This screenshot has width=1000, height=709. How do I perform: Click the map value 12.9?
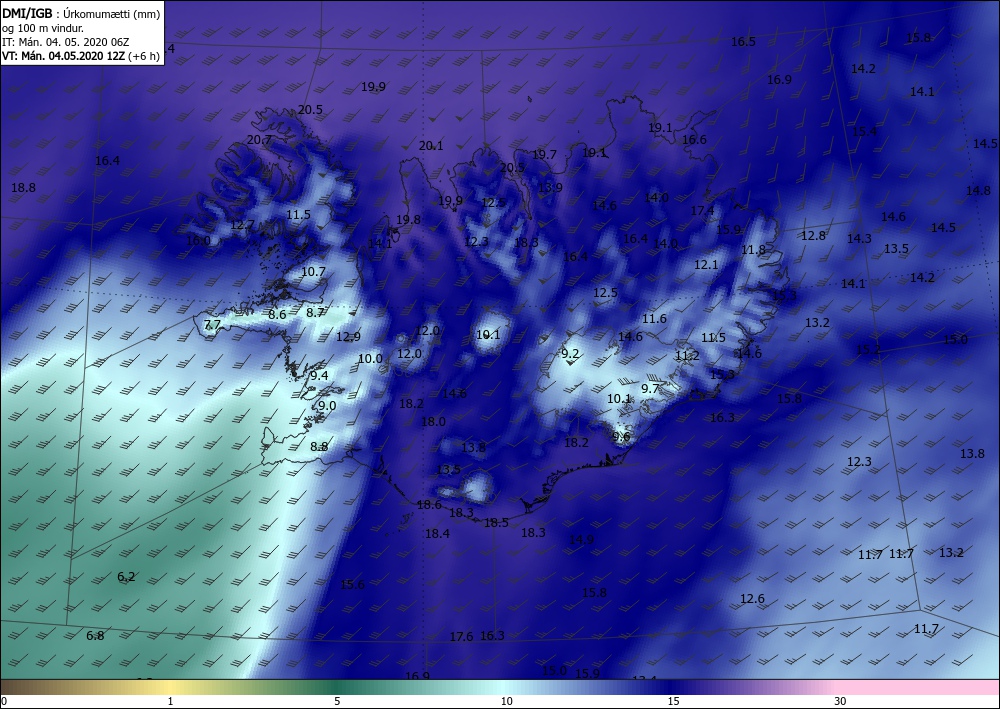click(348, 337)
